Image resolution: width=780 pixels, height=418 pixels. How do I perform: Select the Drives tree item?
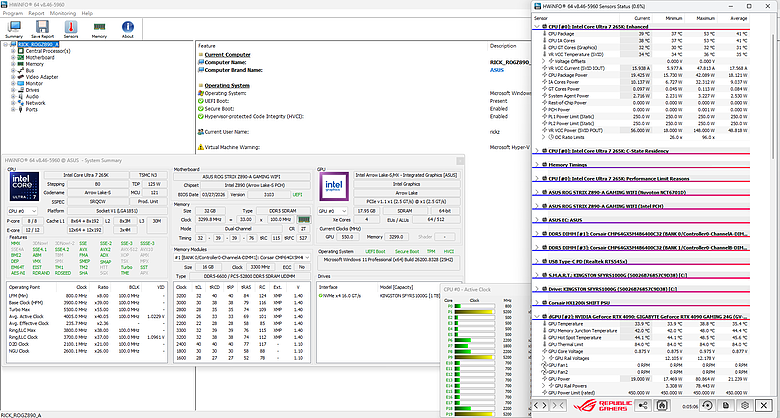pos(32,90)
